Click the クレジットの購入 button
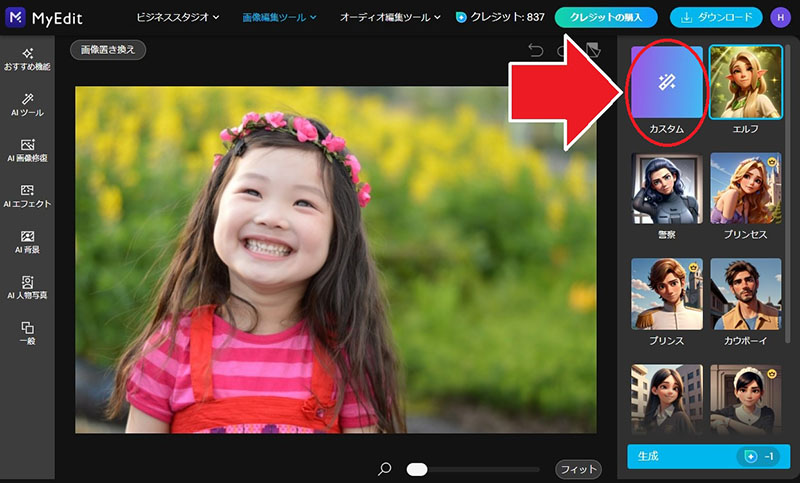800x483 pixels. pyautogui.click(x=606, y=17)
